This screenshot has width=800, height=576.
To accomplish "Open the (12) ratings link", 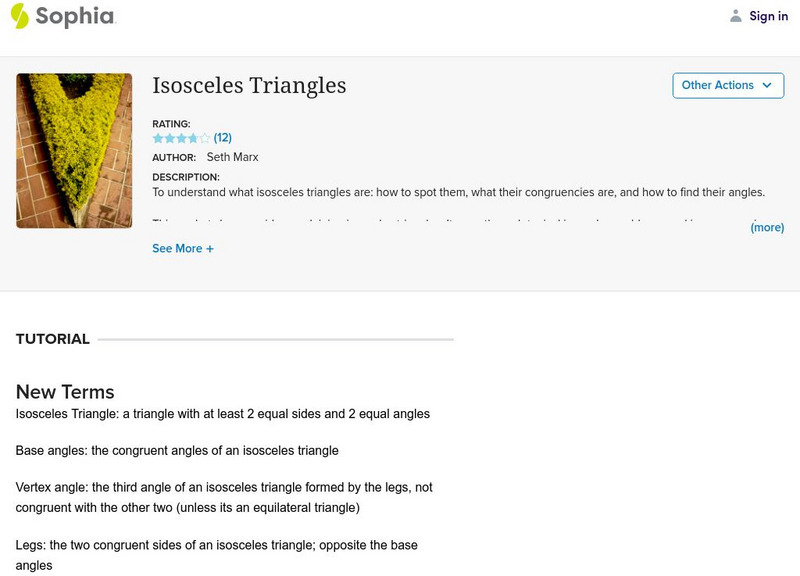I will point(225,136).
